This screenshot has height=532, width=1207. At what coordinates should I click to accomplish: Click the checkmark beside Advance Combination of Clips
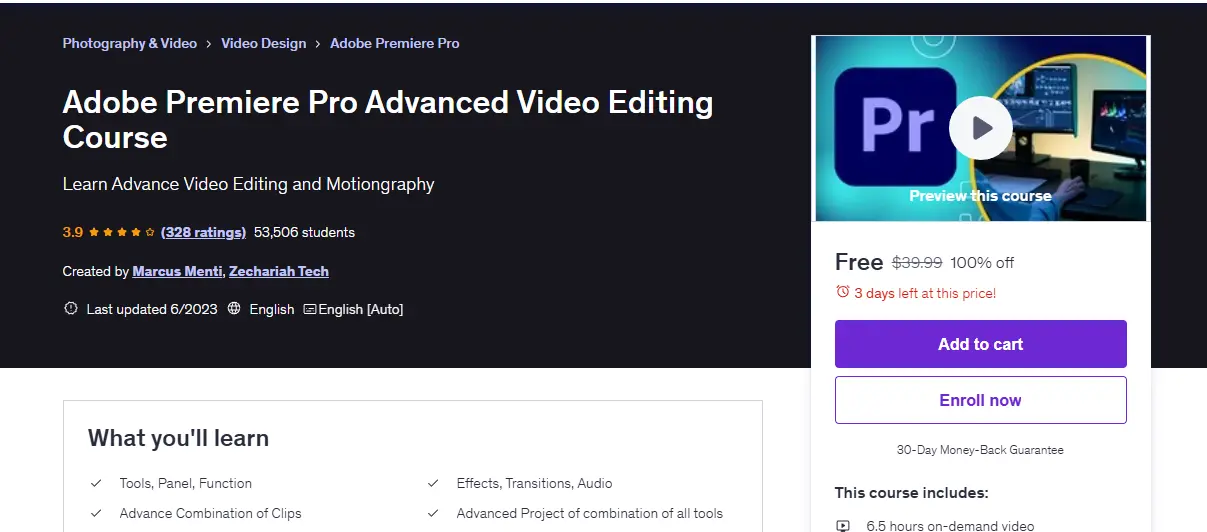[x=96, y=513]
